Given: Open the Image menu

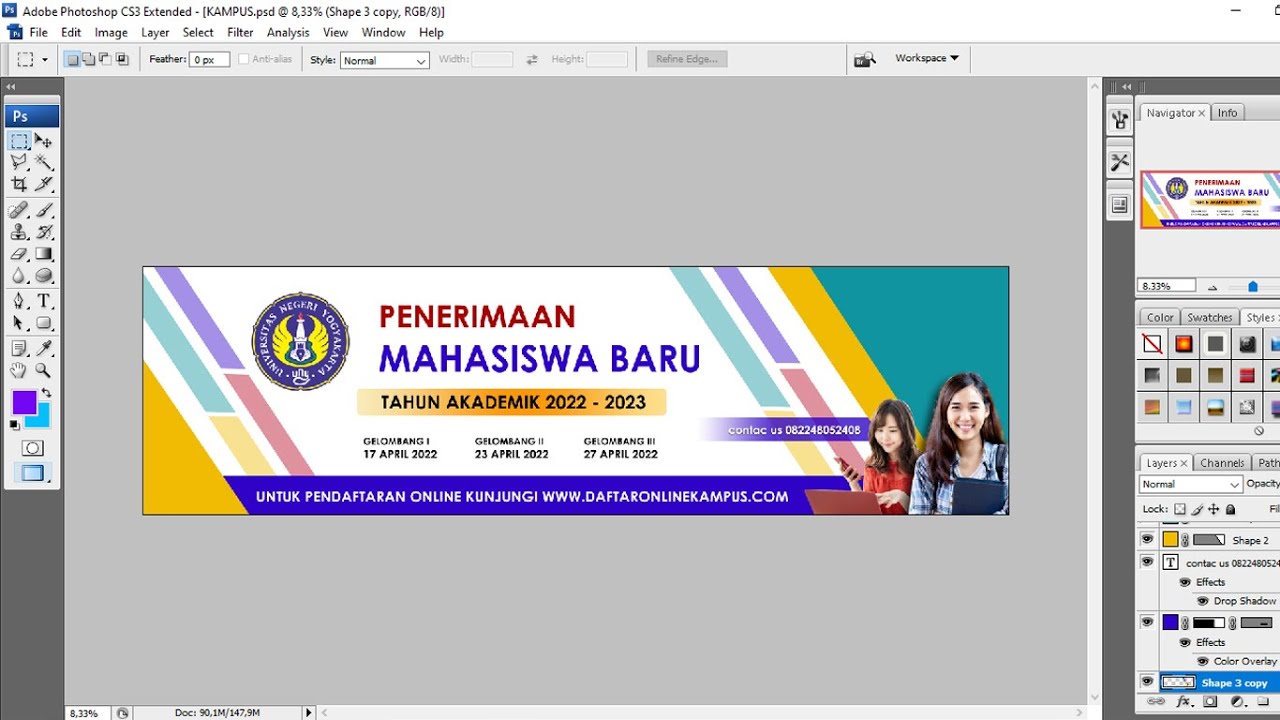Looking at the screenshot, I should pyautogui.click(x=111, y=32).
